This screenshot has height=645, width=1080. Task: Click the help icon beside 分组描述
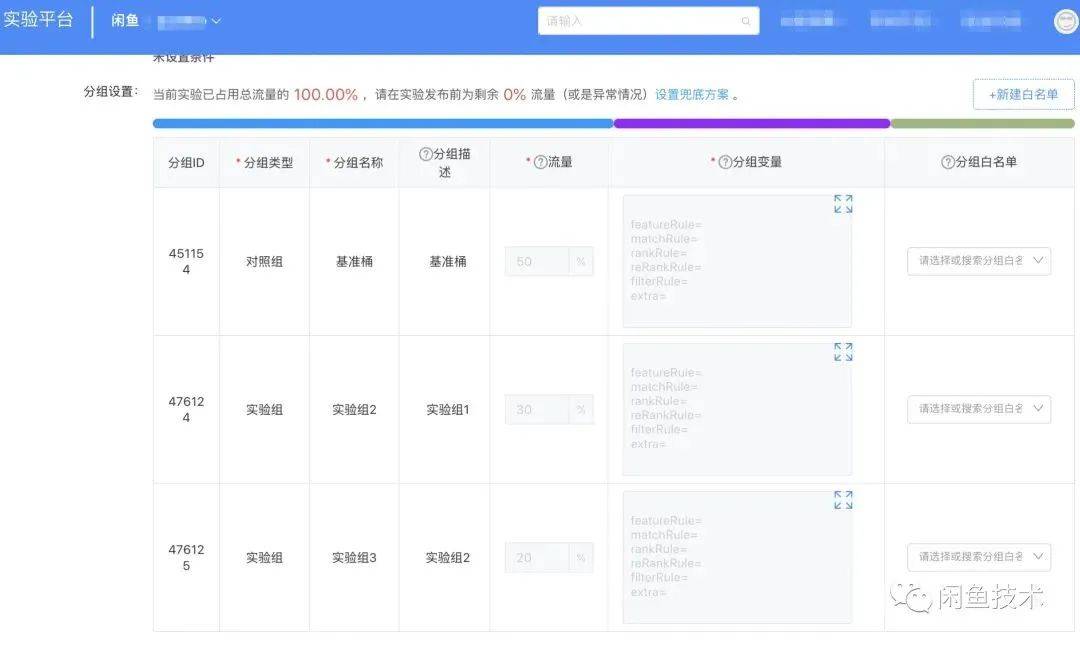426,154
